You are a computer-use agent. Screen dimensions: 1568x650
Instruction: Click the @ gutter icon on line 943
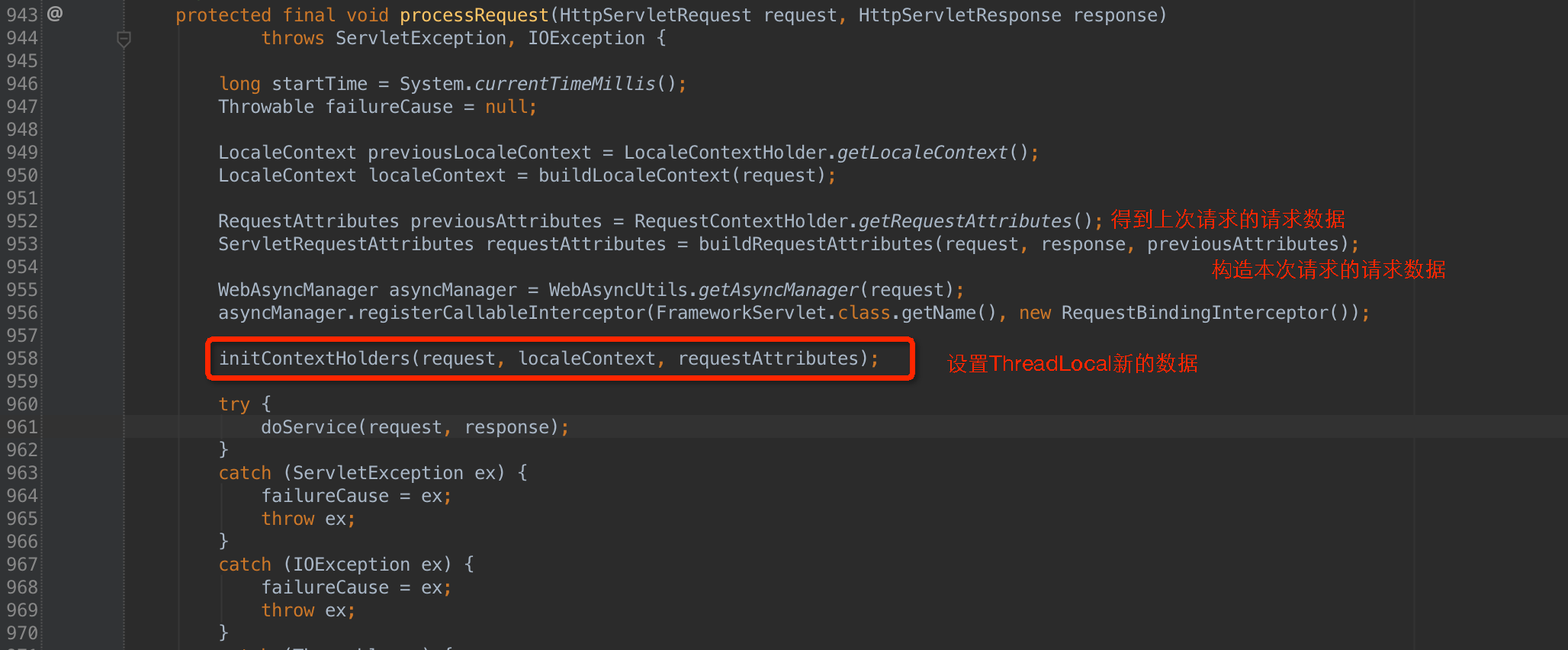click(55, 13)
